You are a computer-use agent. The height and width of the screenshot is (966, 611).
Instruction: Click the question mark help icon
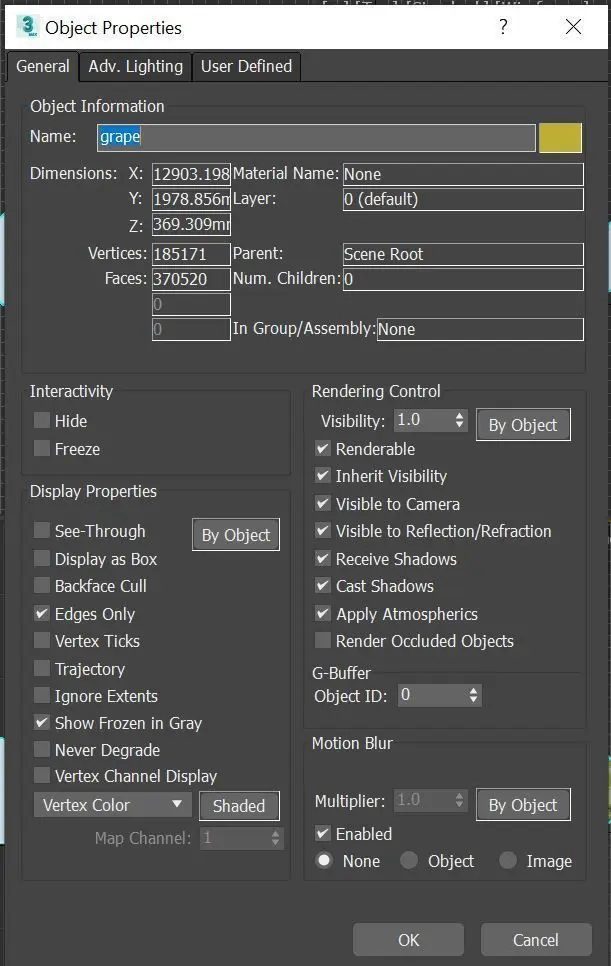[x=502, y=27]
